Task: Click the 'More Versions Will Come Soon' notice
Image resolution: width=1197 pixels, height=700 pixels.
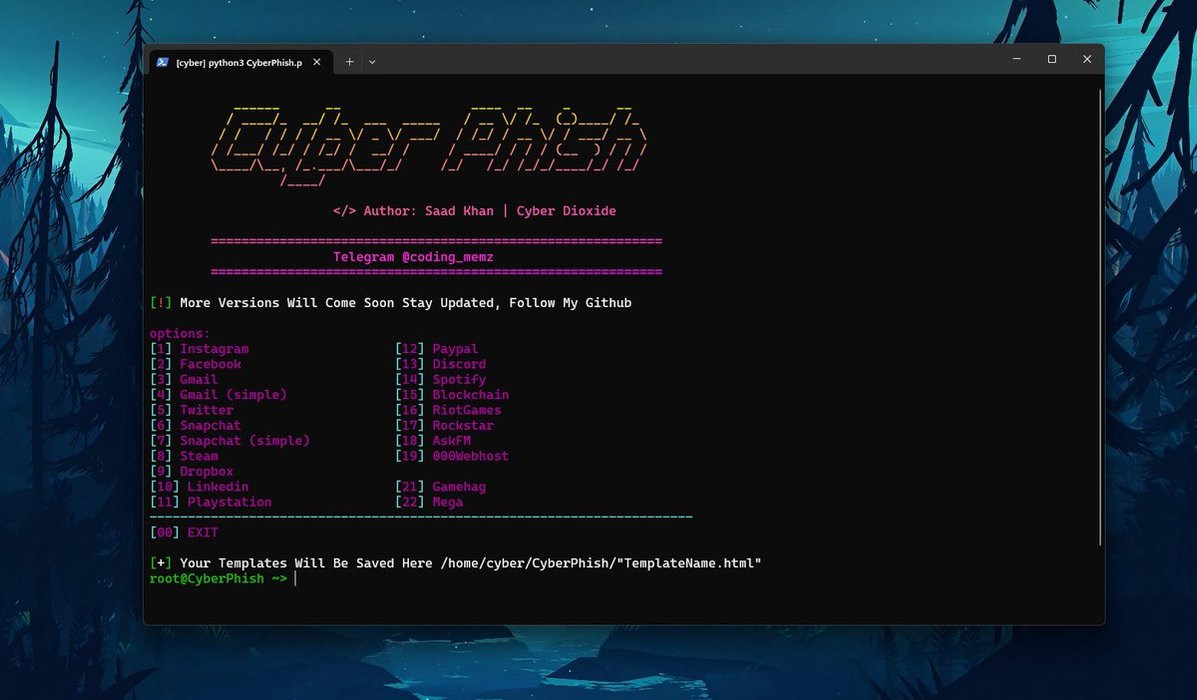Action: tap(405, 303)
